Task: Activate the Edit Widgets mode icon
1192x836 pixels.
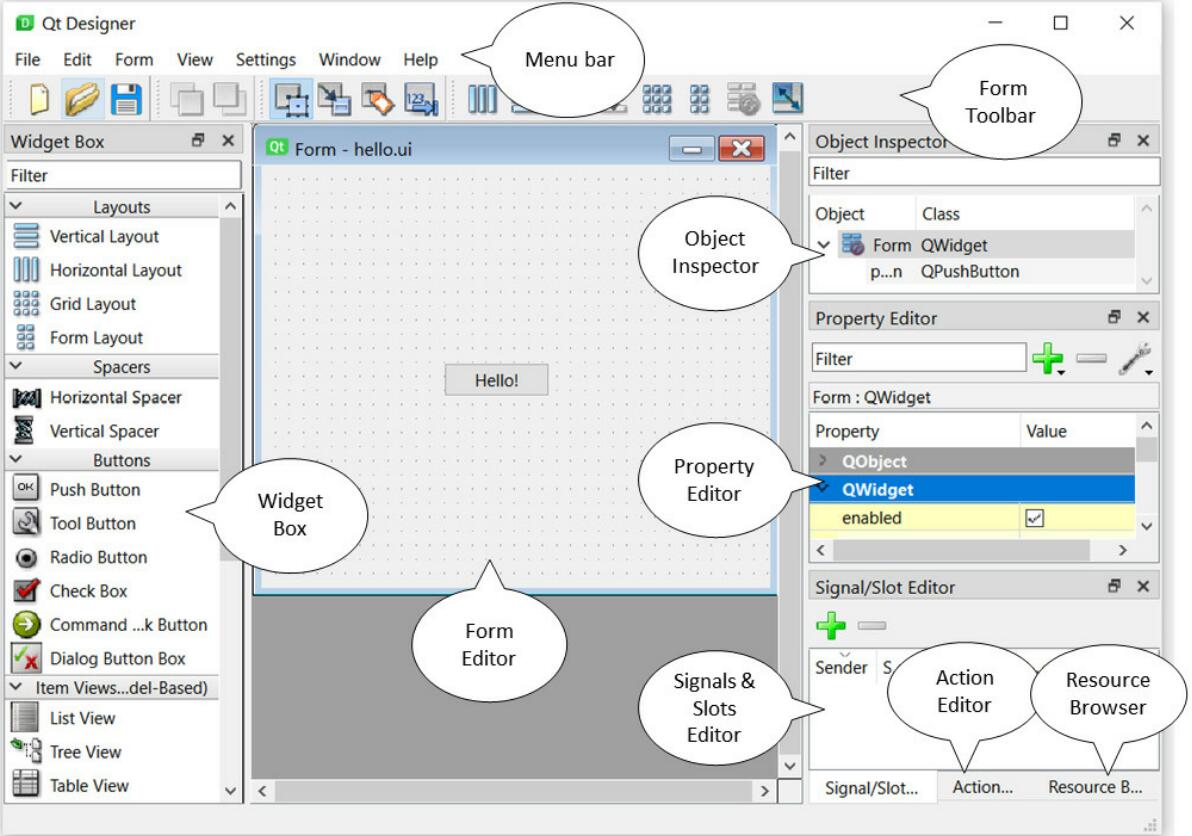Action: pyautogui.click(x=291, y=100)
